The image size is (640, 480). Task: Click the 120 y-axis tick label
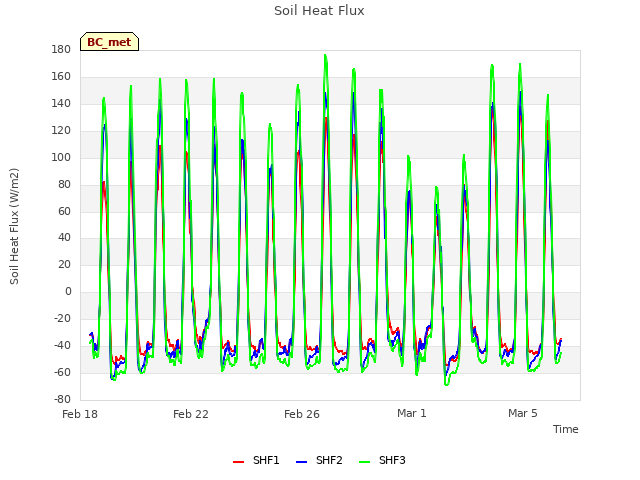click(x=61, y=131)
